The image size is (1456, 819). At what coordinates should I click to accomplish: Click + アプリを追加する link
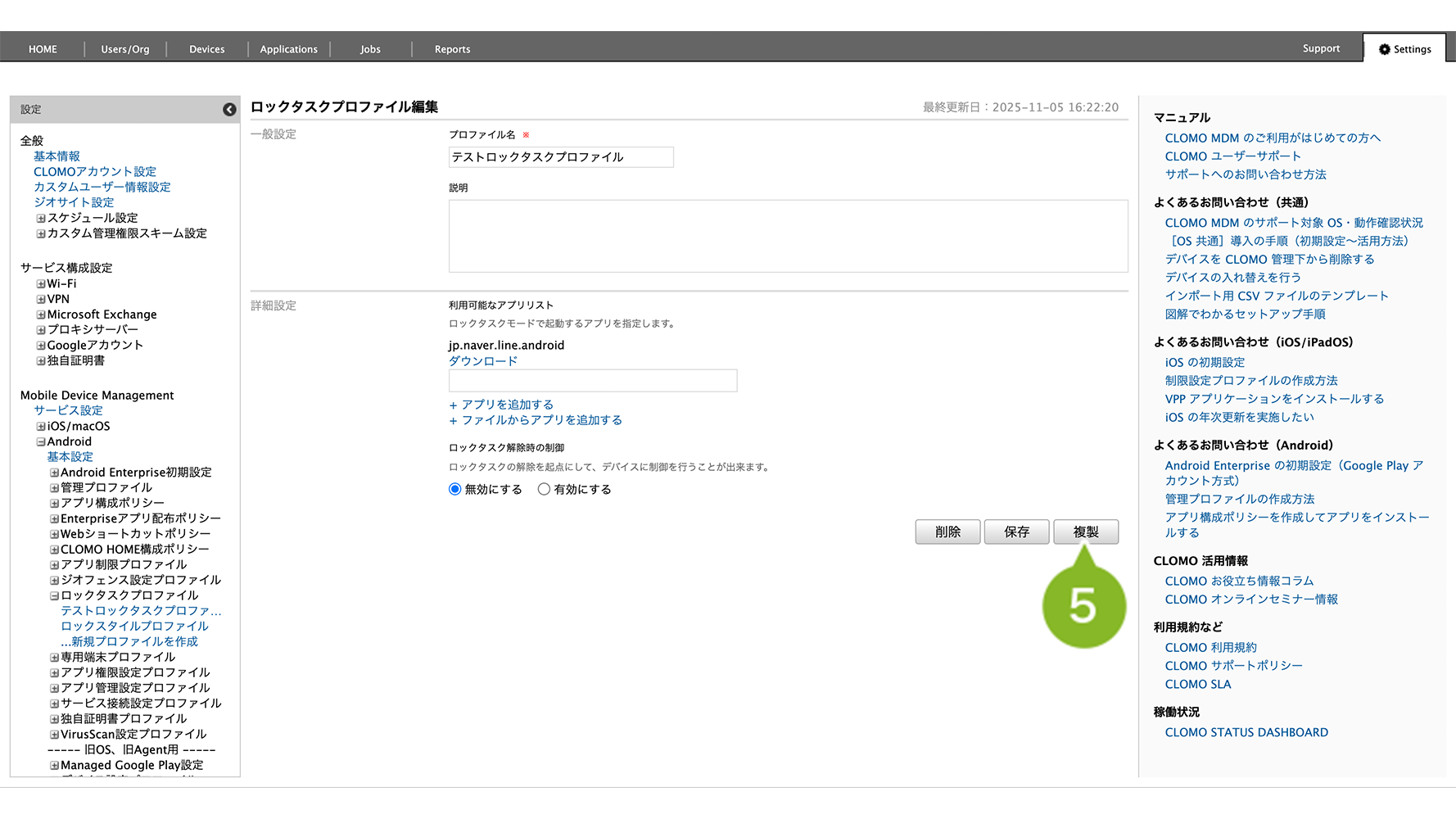[501, 405]
